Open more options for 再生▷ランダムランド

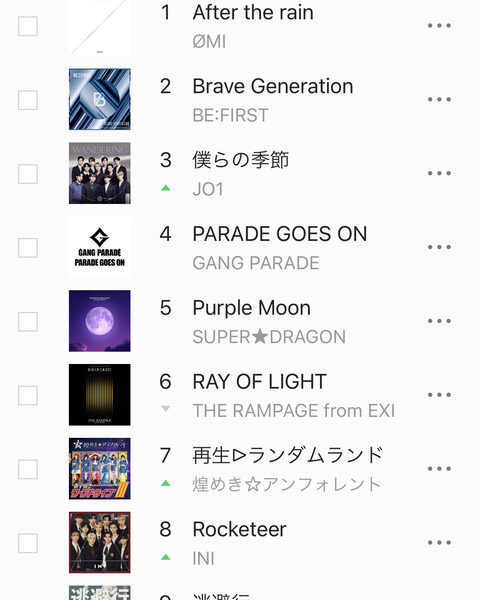click(x=439, y=469)
